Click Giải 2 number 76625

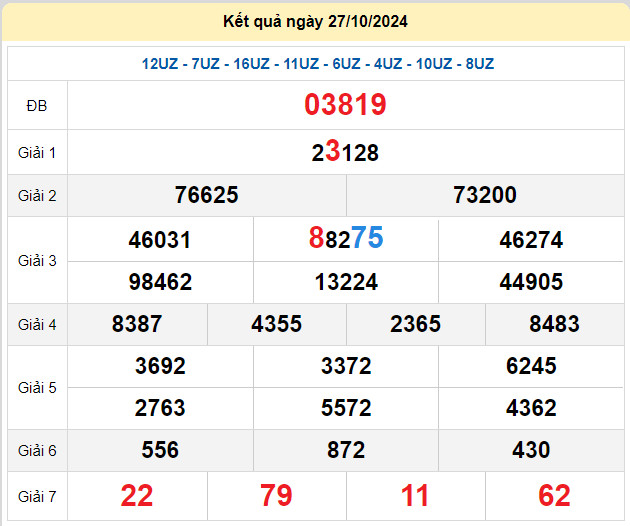207,195
